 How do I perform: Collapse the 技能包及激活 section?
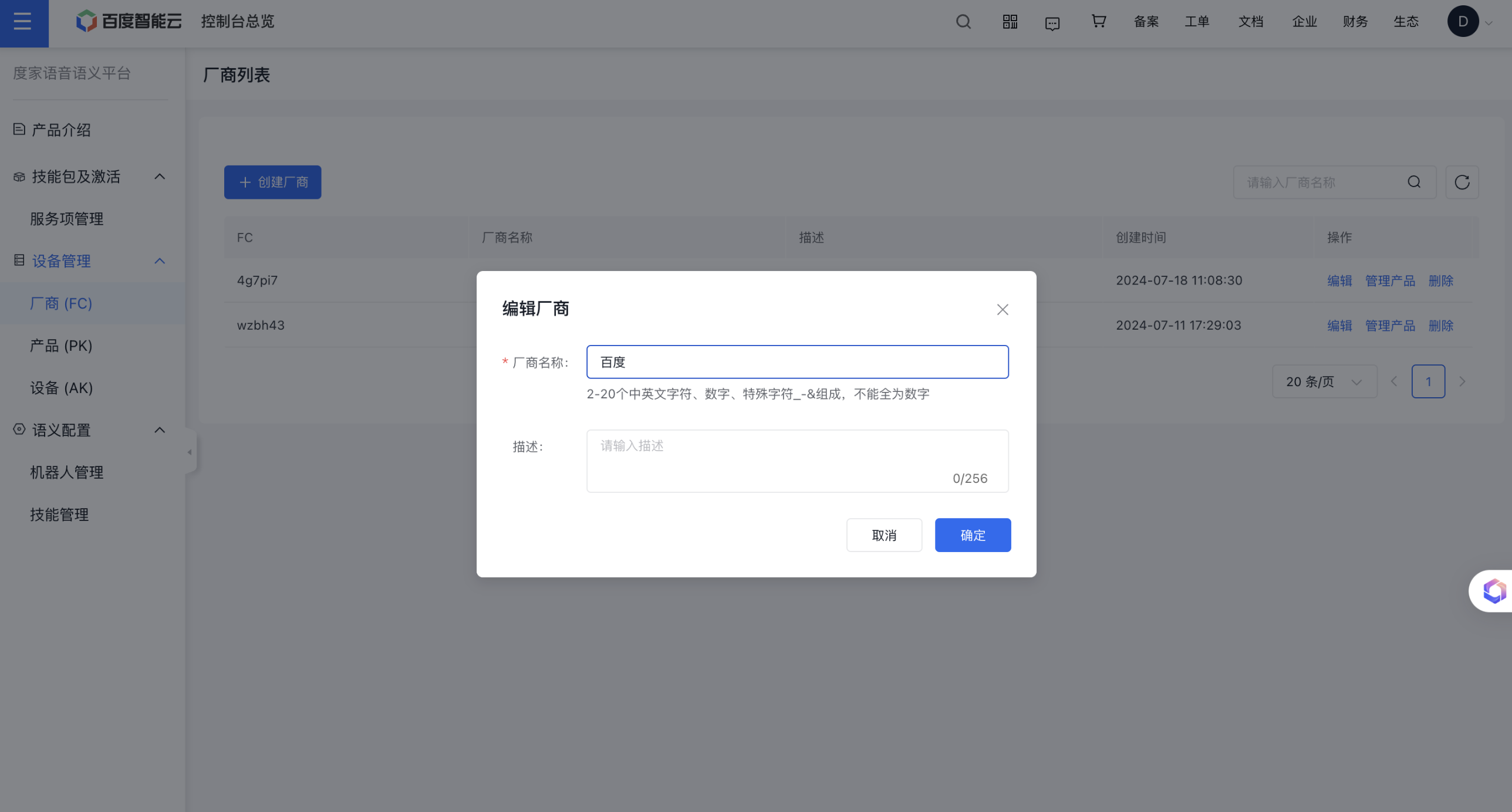coord(160,177)
